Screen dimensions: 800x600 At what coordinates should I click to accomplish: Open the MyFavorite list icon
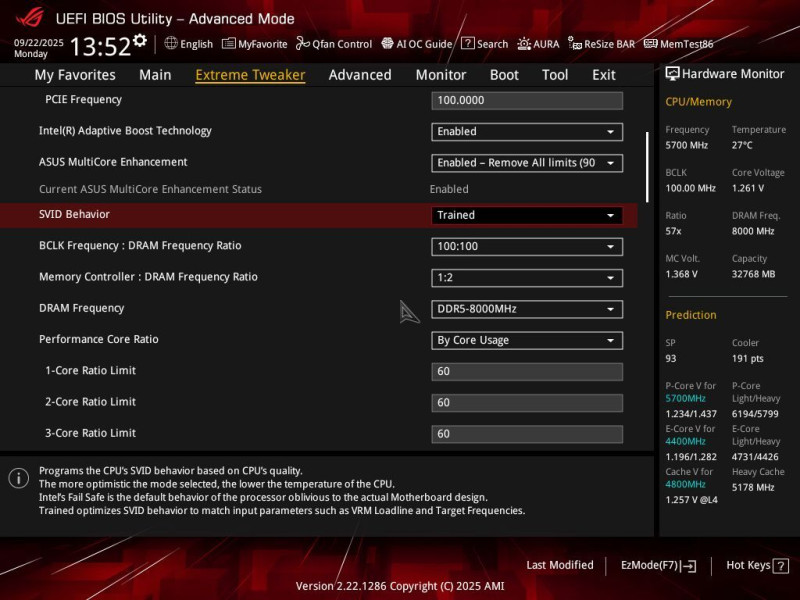point(229,44)
